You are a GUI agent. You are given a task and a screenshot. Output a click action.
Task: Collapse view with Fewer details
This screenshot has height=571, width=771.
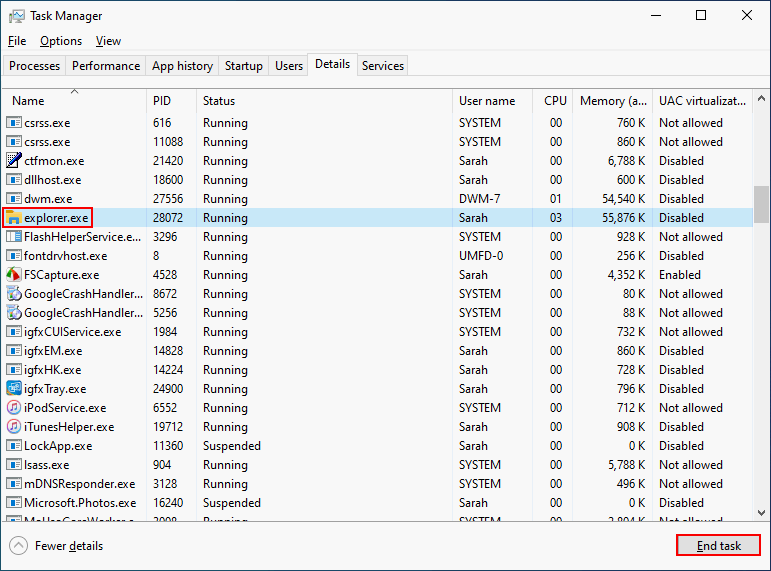[x=56, y=546]
